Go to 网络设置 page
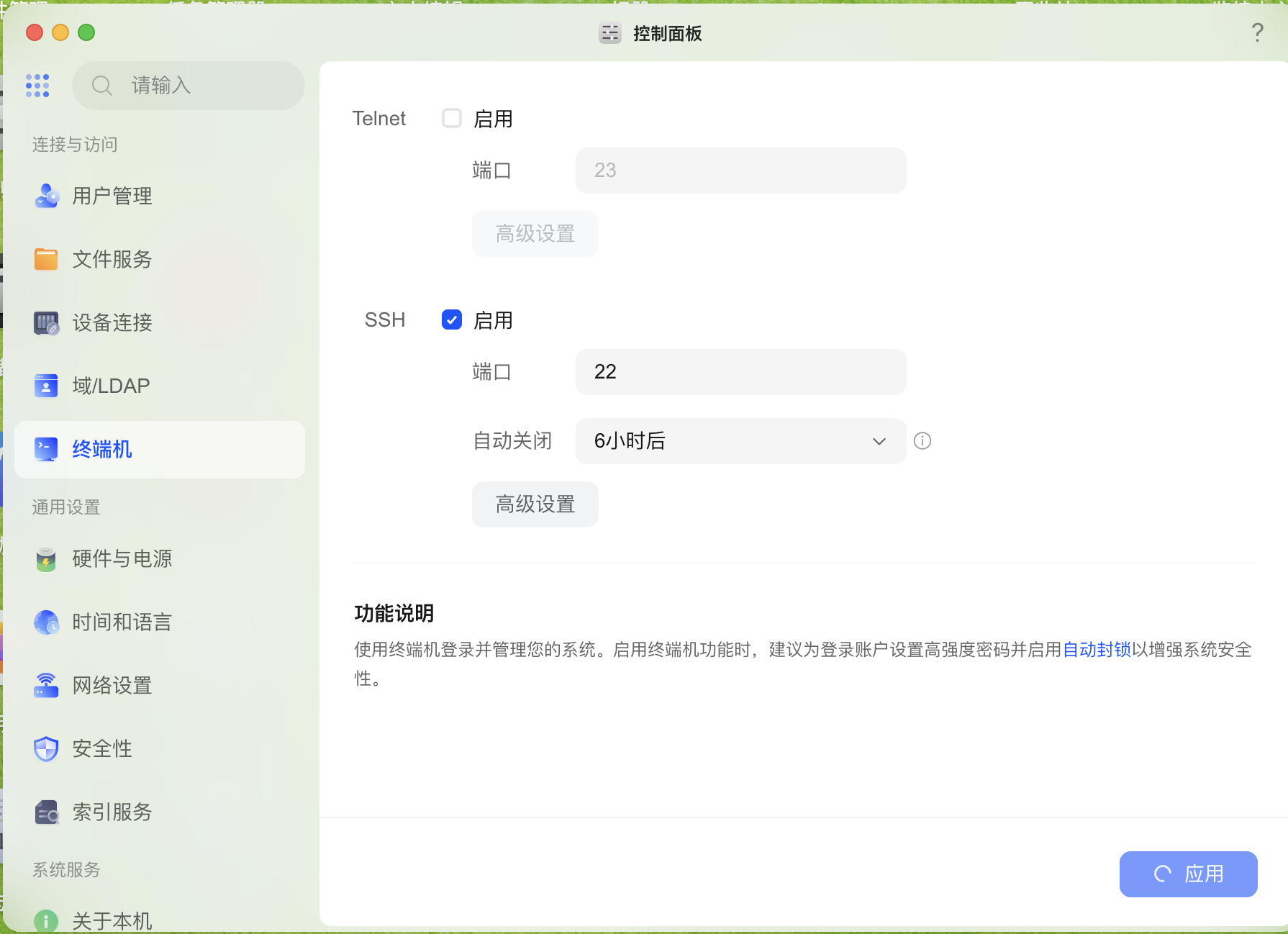1288x934 pixels. [x=160, y=685]
